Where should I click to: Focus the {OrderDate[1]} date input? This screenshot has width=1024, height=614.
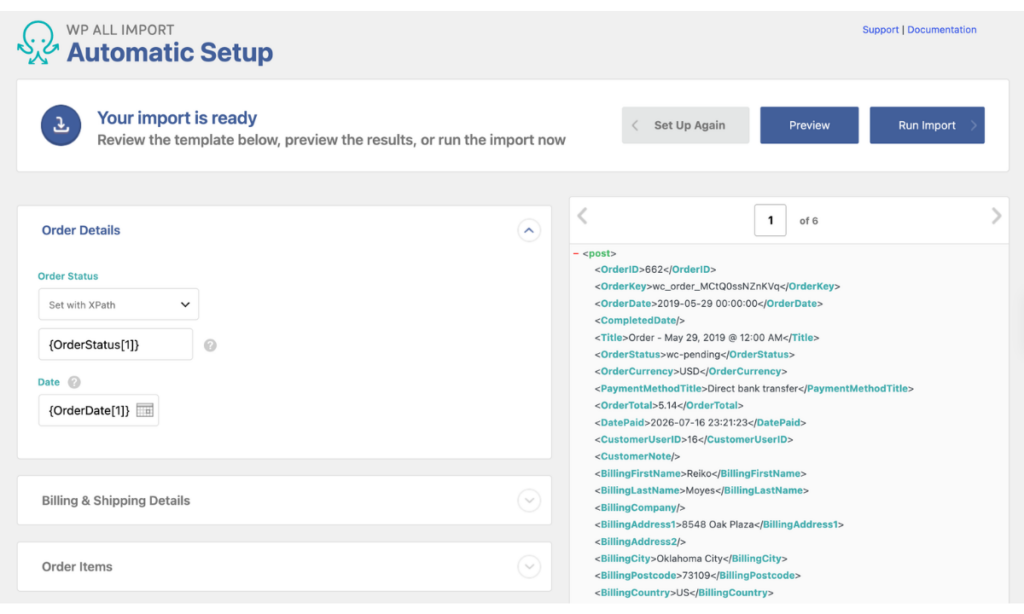[x=99, y=410]
